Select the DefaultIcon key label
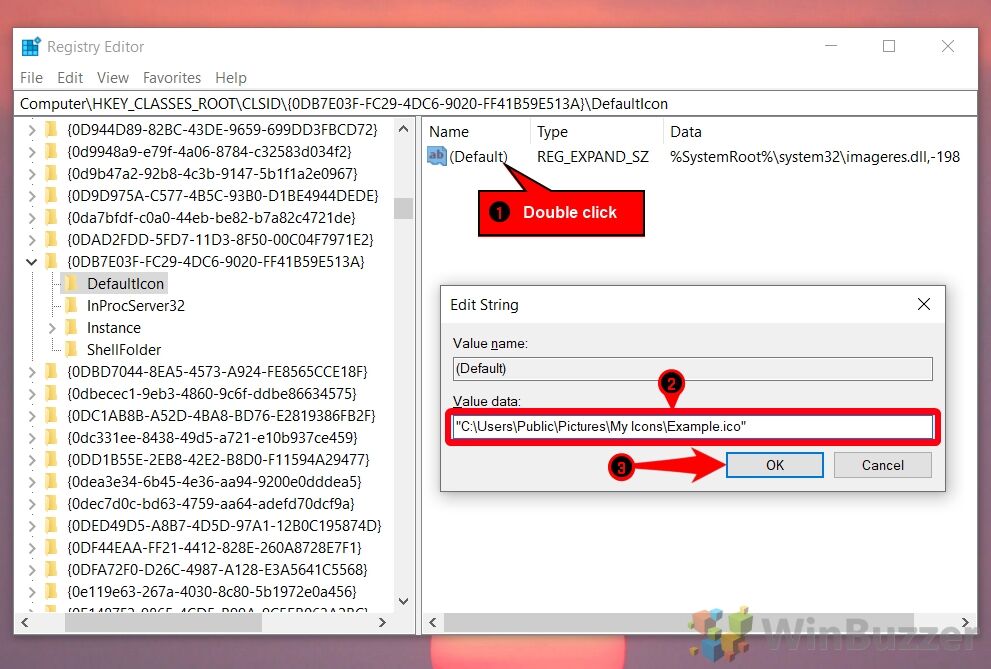The image size is (991, 669). (x=125, y=284)
